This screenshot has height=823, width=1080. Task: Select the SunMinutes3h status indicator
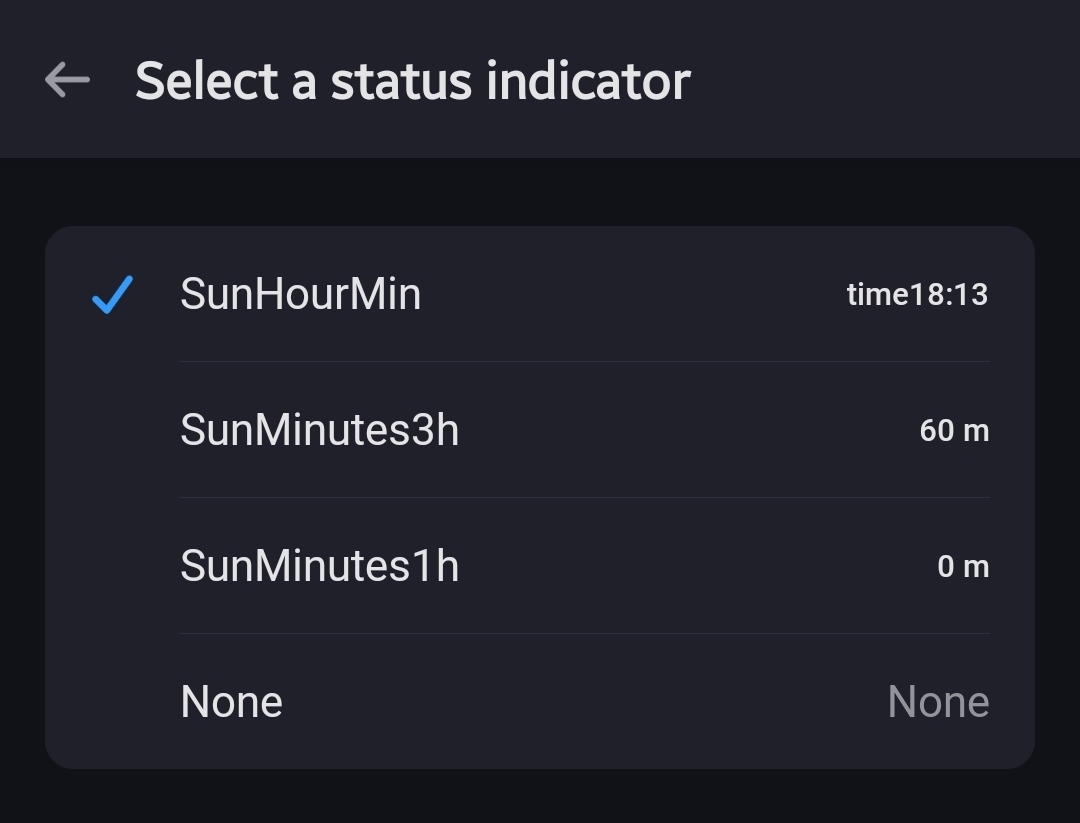540,430
